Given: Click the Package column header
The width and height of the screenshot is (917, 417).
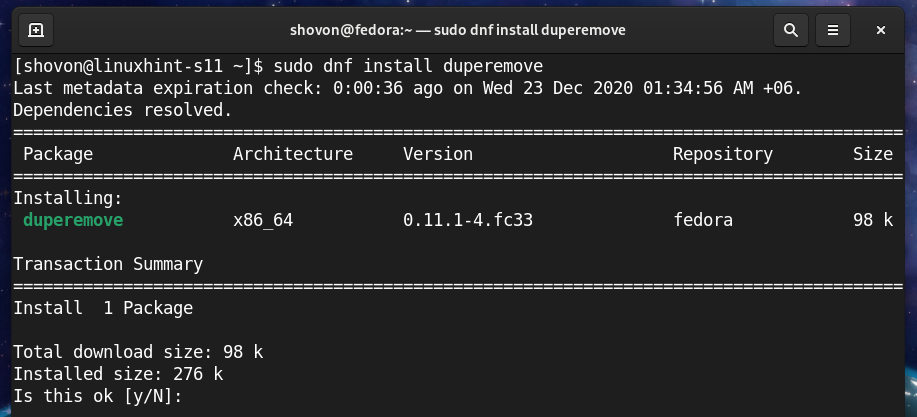Looking at the screenshot, I should click(x=58, y=154).
